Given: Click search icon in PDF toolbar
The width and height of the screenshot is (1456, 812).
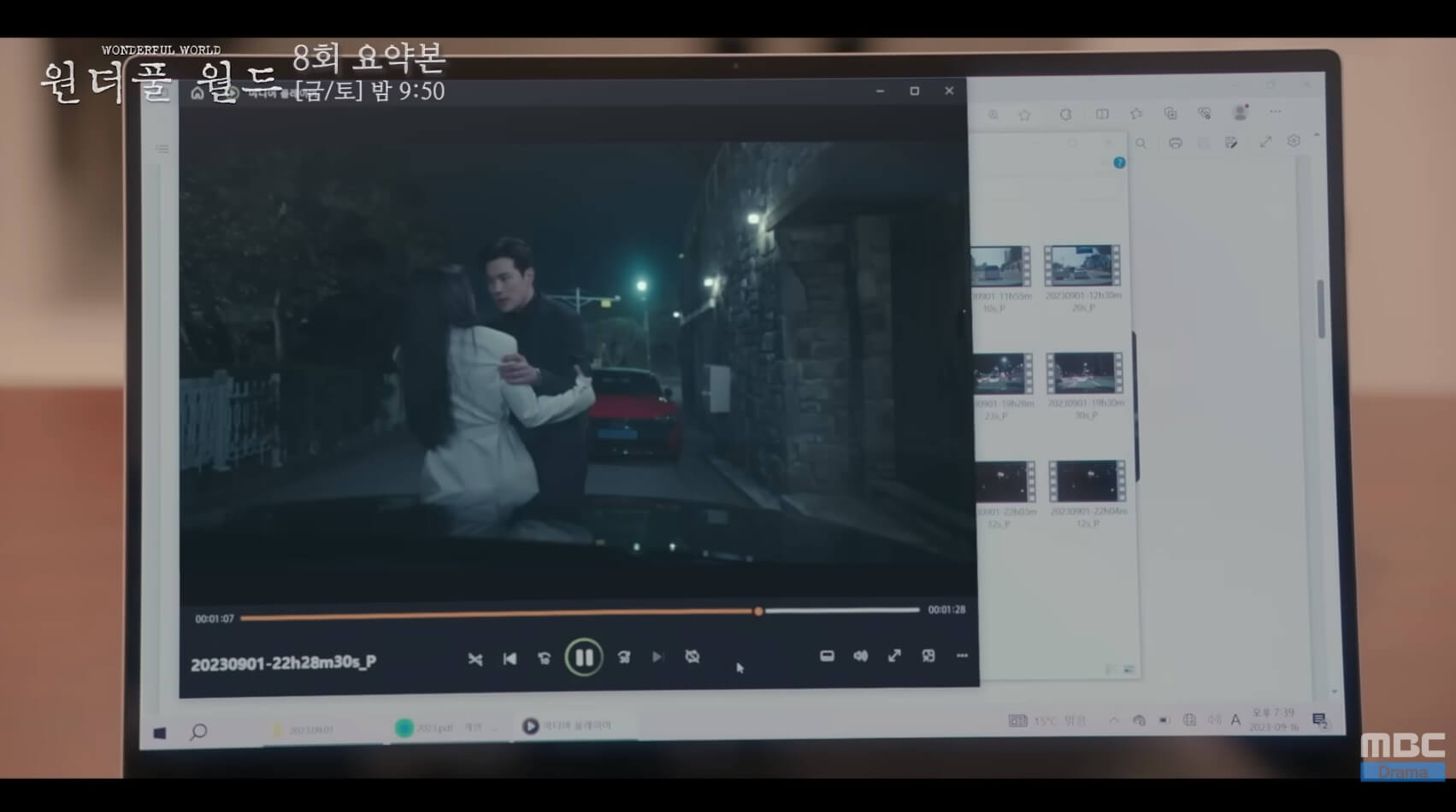Looking at the screenshot, I should pos(1141,144).
